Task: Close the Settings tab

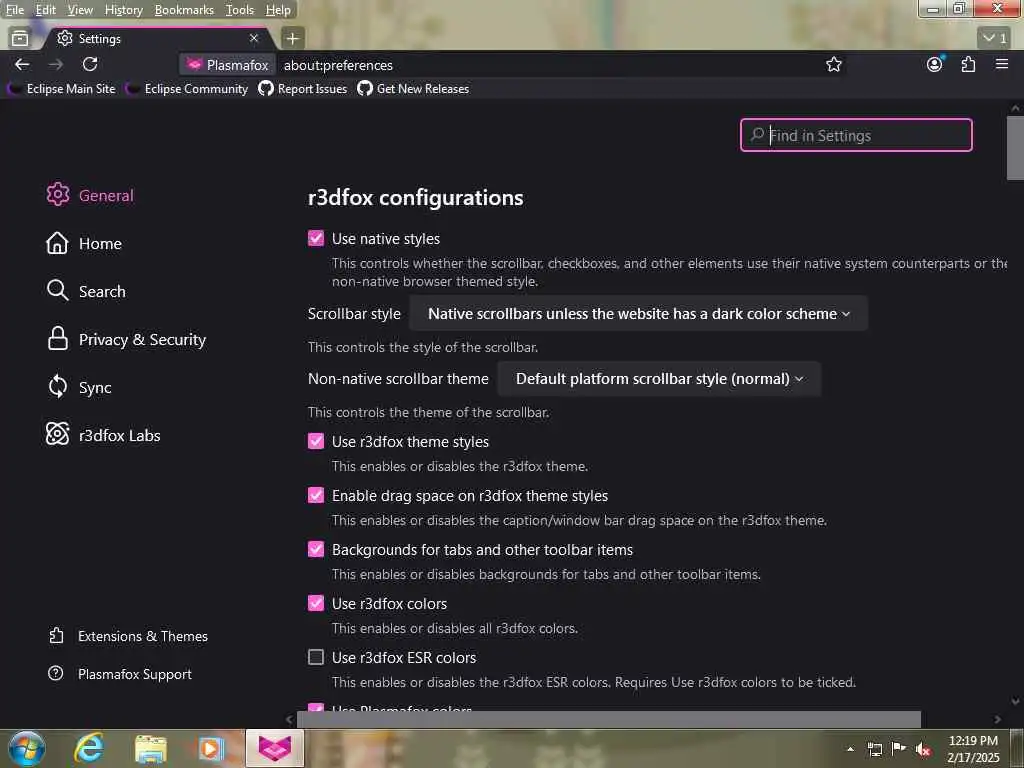Action: (x=254, y=39)
